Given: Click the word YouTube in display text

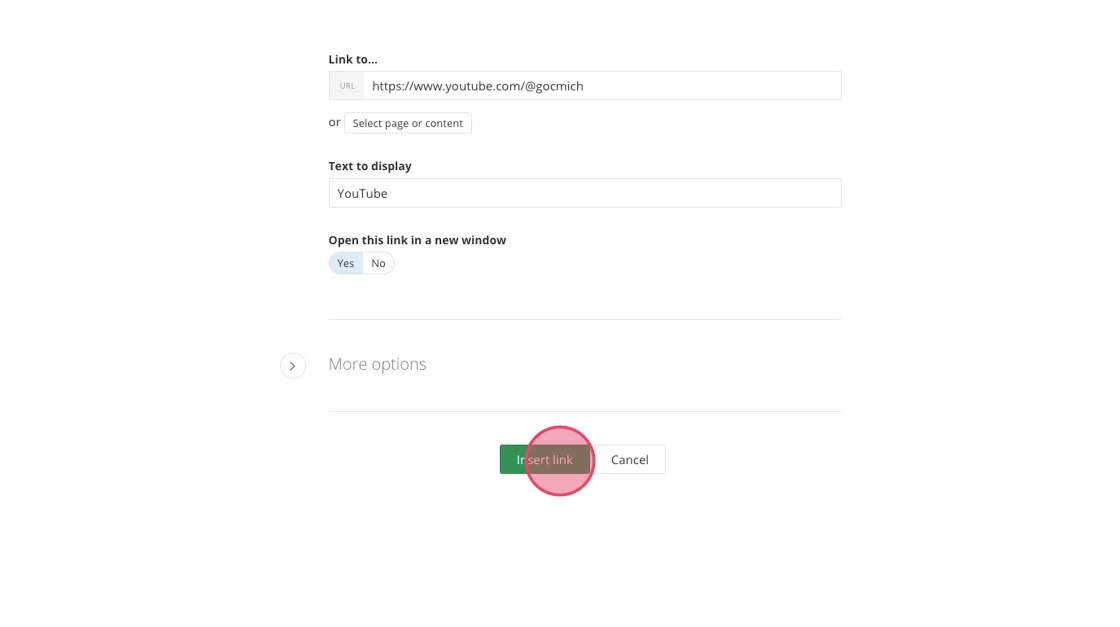Looking at the screenshot, I should [362, 194].
